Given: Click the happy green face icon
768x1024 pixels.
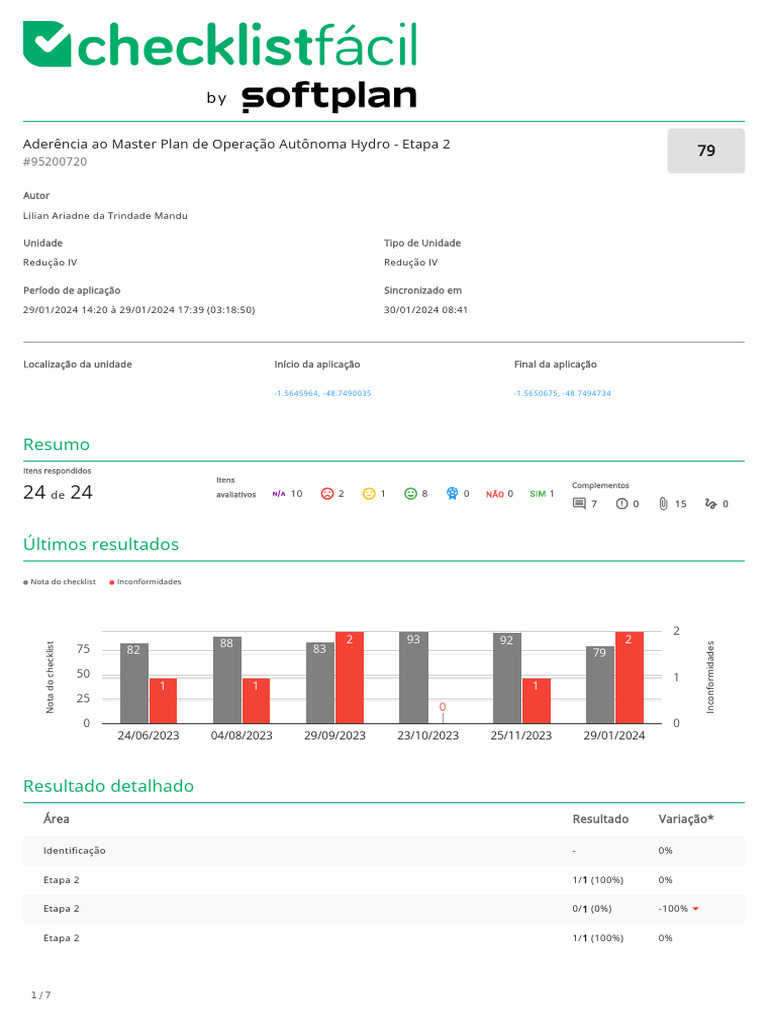Looking at the screenshot, I should [x=411, y=494].
